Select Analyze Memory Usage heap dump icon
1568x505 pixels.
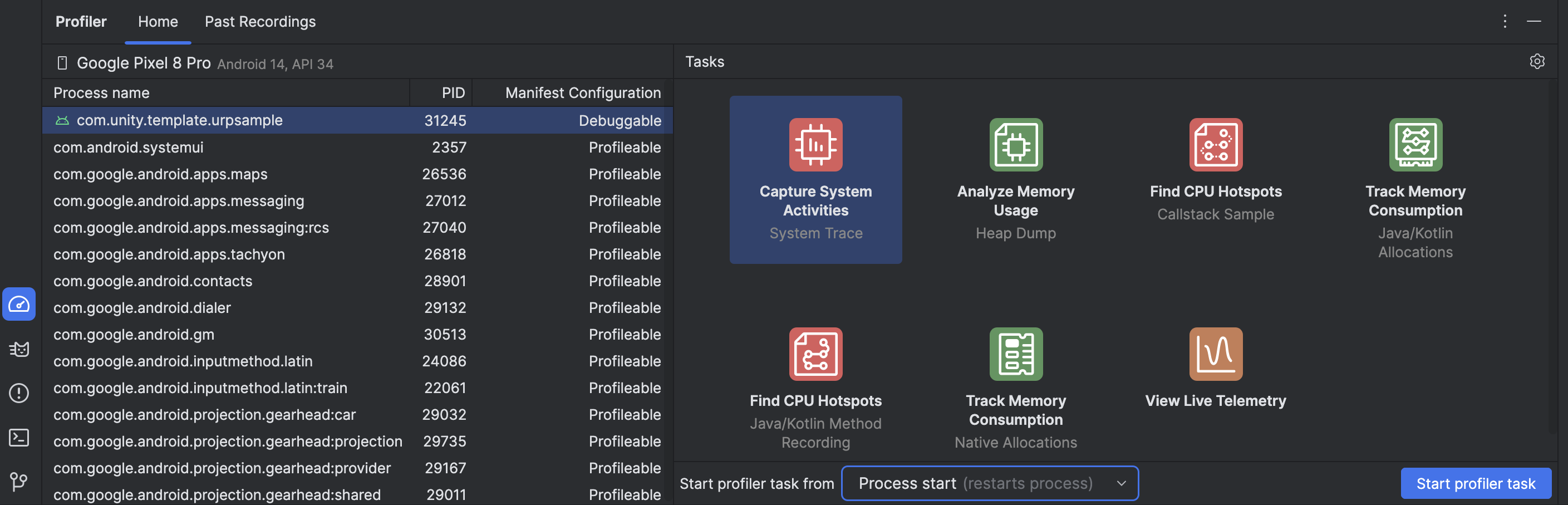tap(1016, 144)
